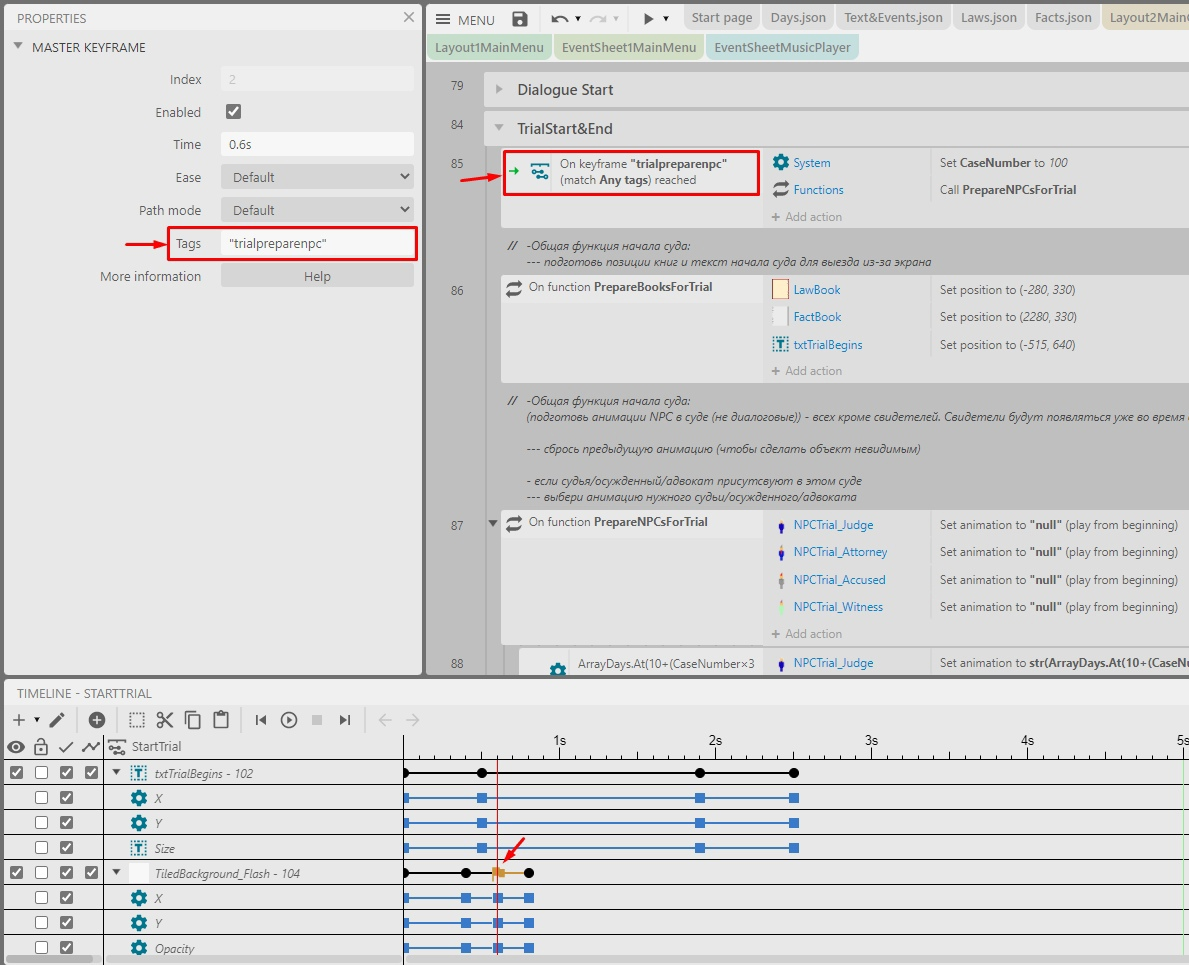The width and height of the screenshot is (1189, 965).
Task: Stop the timeline playback
Action: (x=317, y=719)
